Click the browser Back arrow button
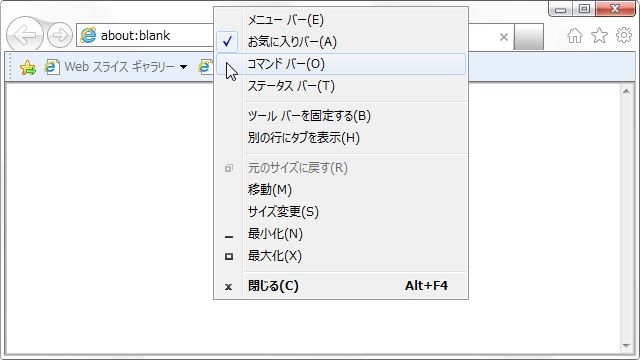Screen dimensions: 640x360 (24, 35)
